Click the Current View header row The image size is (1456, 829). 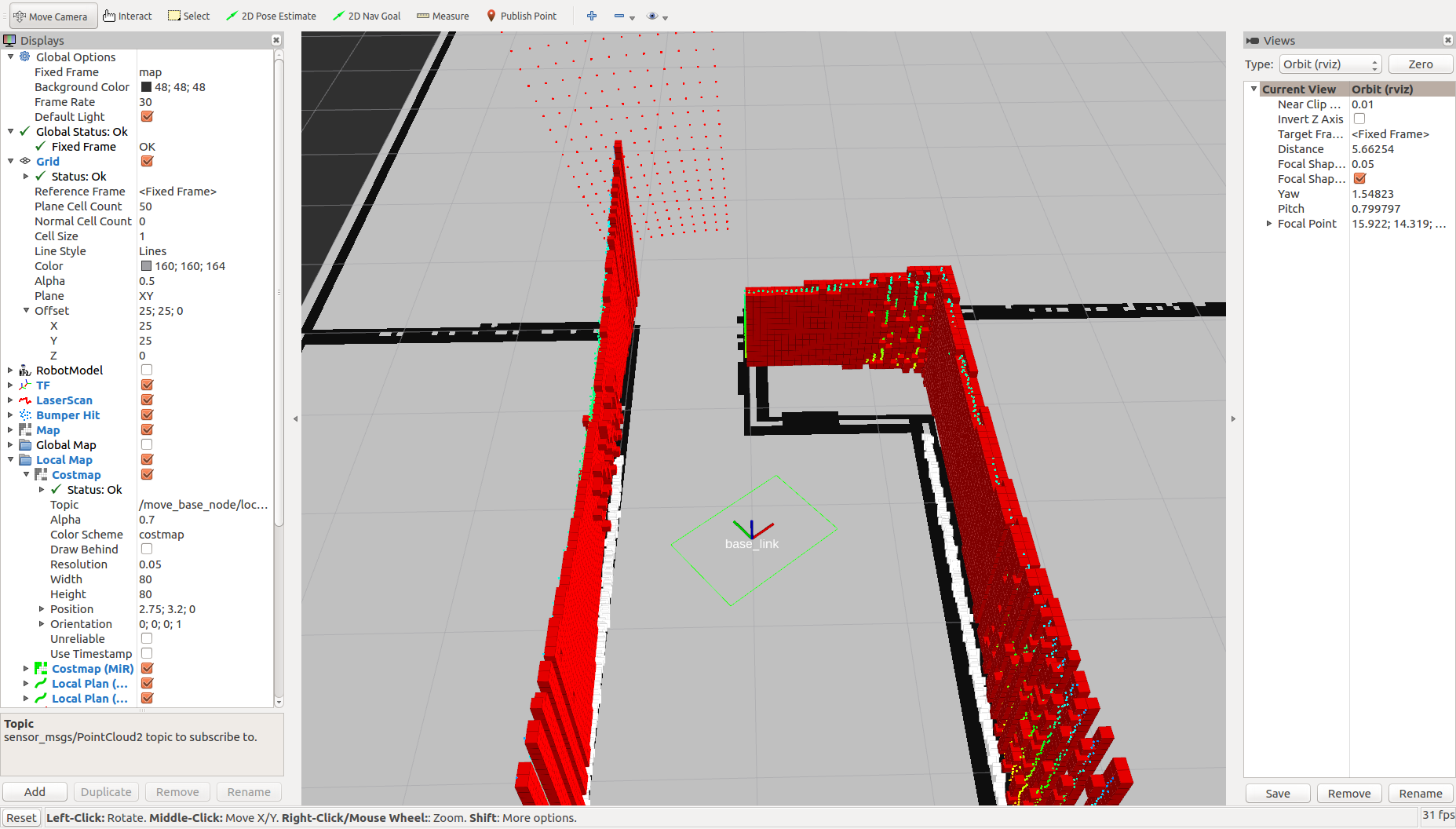coord(1300,89)
